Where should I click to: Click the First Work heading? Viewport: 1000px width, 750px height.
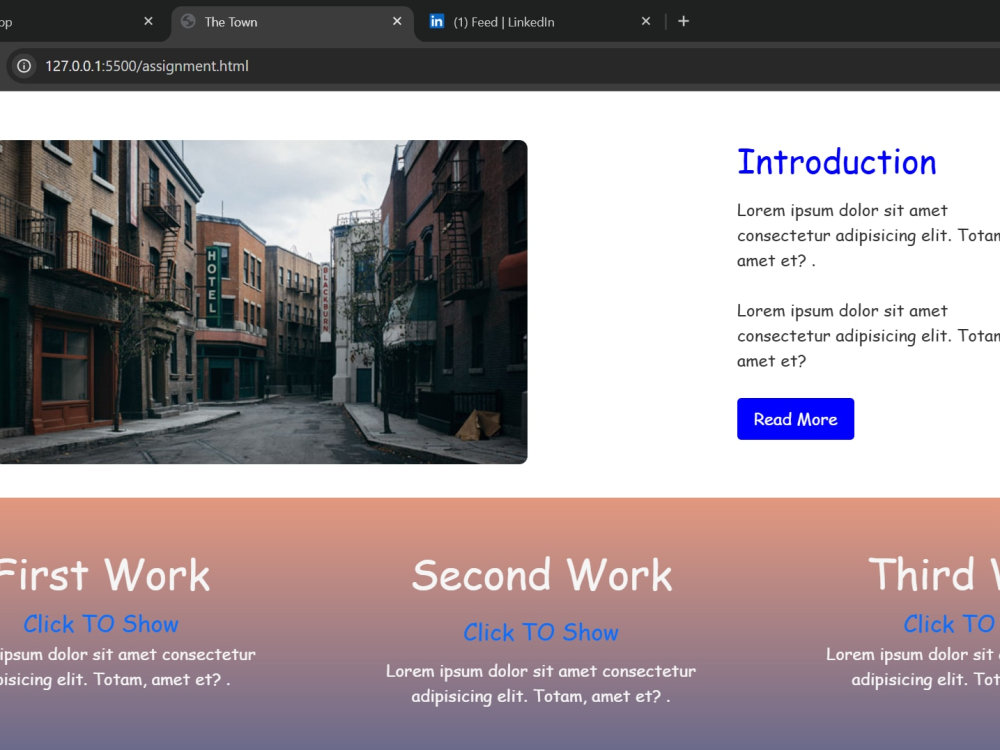tap(105, 575)
